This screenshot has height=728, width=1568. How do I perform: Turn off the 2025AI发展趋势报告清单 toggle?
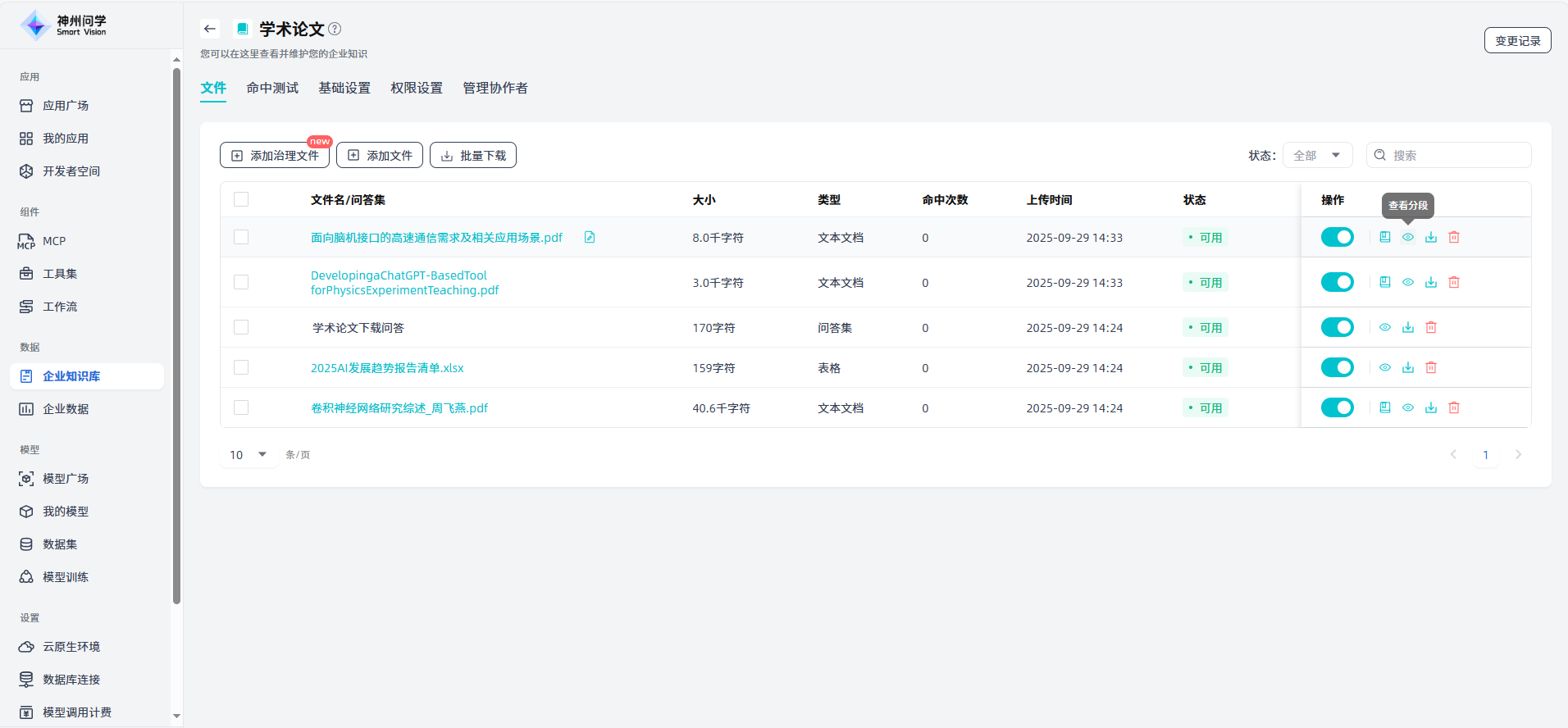1337,367
